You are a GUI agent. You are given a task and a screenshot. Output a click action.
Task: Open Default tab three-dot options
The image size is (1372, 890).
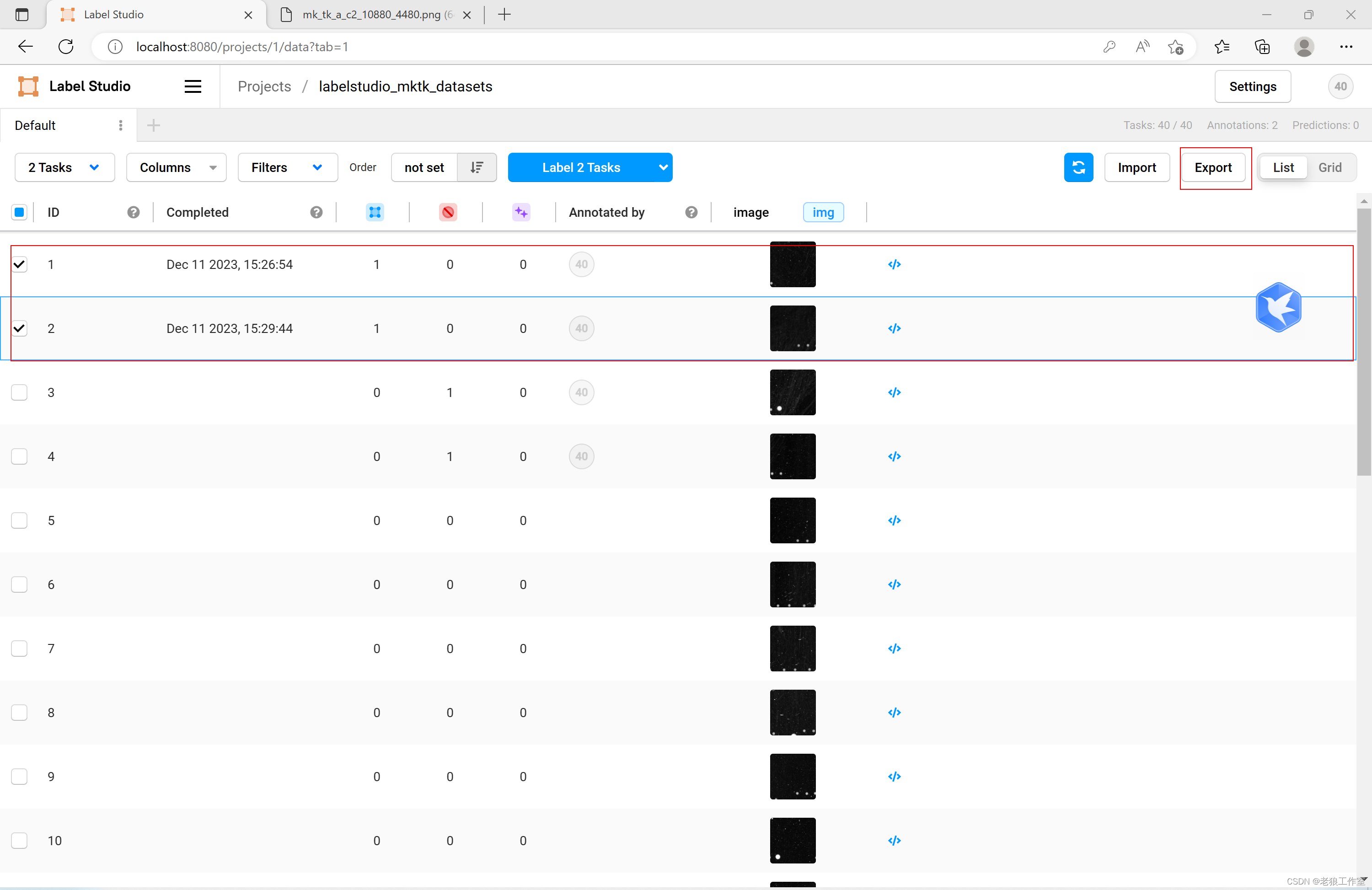(120, 125)
